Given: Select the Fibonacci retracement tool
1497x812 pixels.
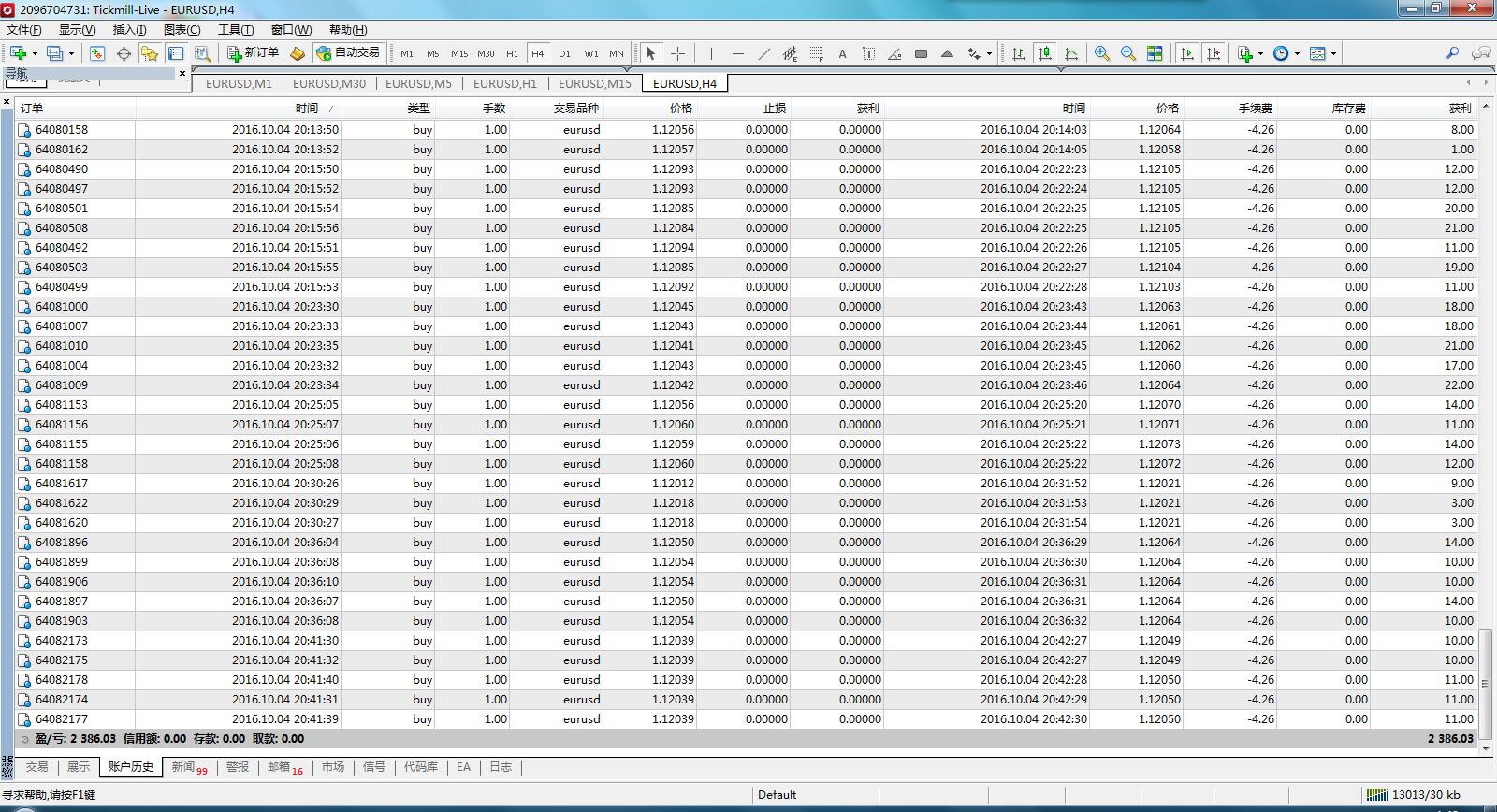Looking at the screenshot, I should point(816,53).
